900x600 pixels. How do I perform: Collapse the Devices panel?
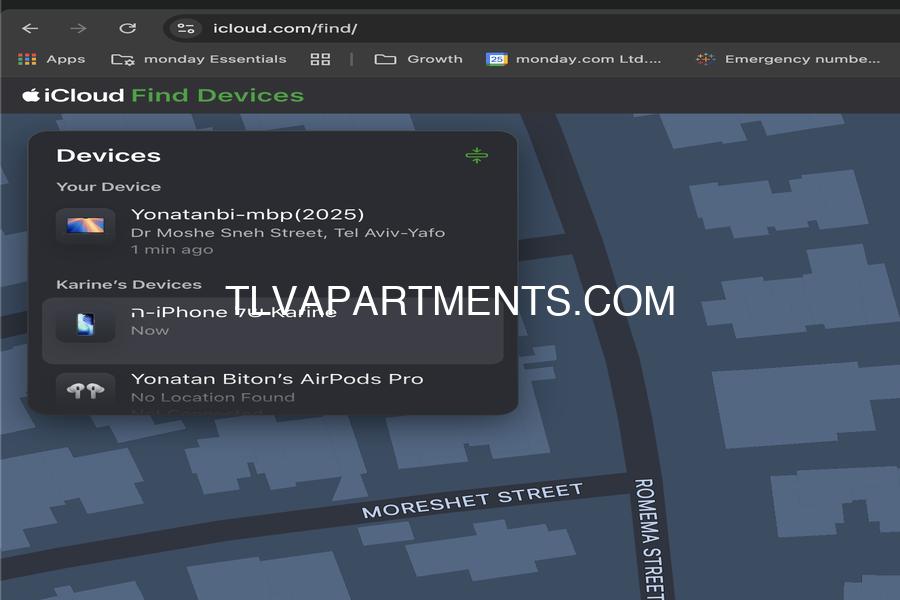476,155
